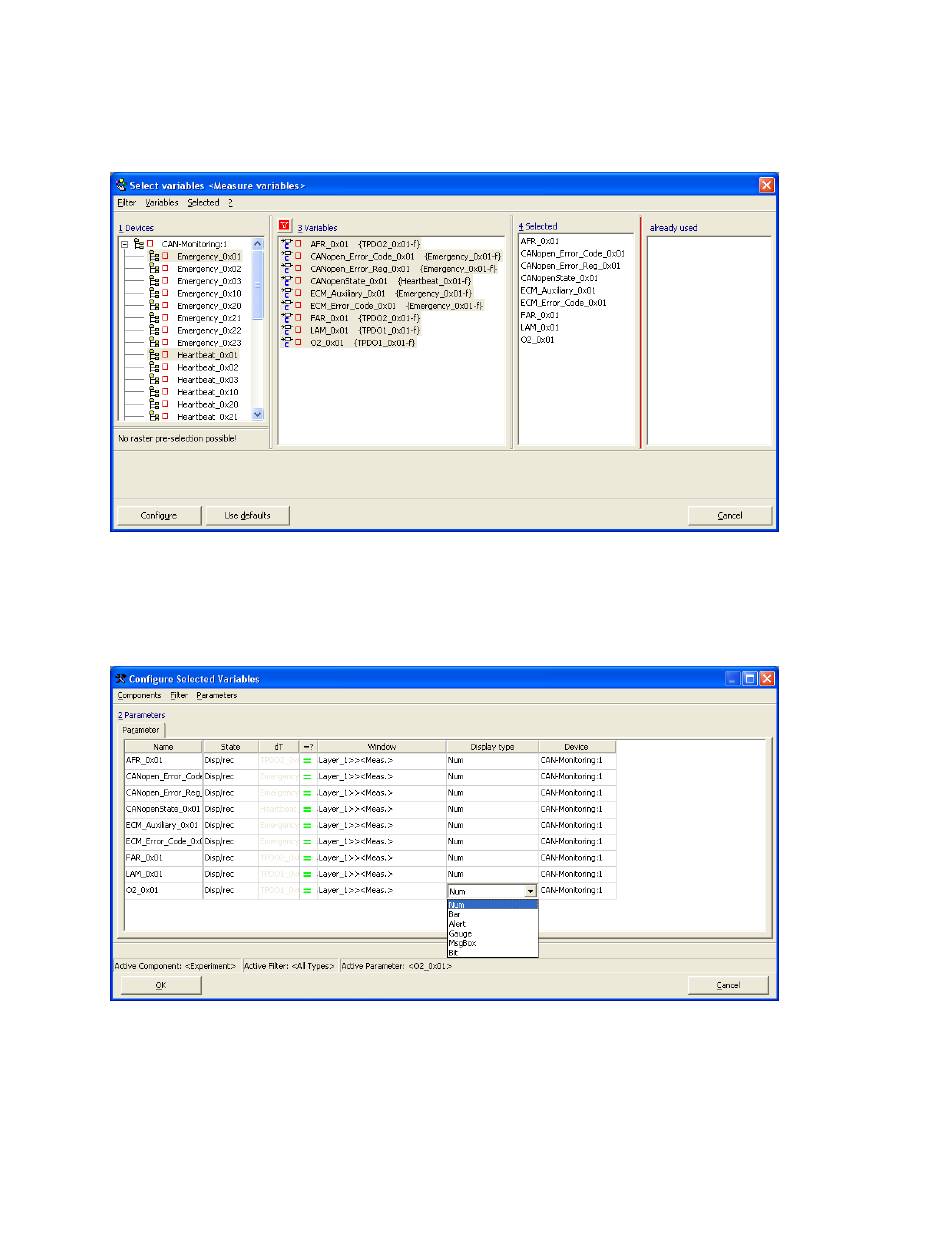Select ECM_Error_Code_0x01 in Selected list
The height and width of the screenshot is (1254, 950).
pos(563,302)
